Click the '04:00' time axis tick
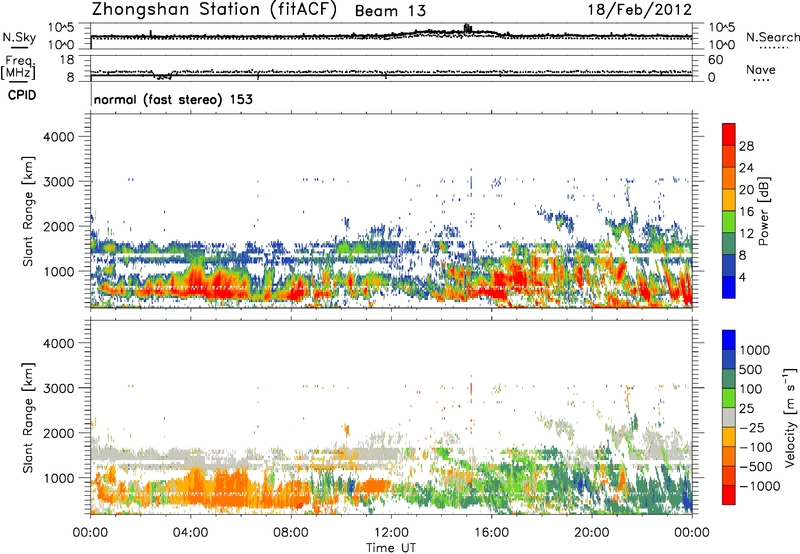This screenshot has width=800, height=554. tap(190, 533)
